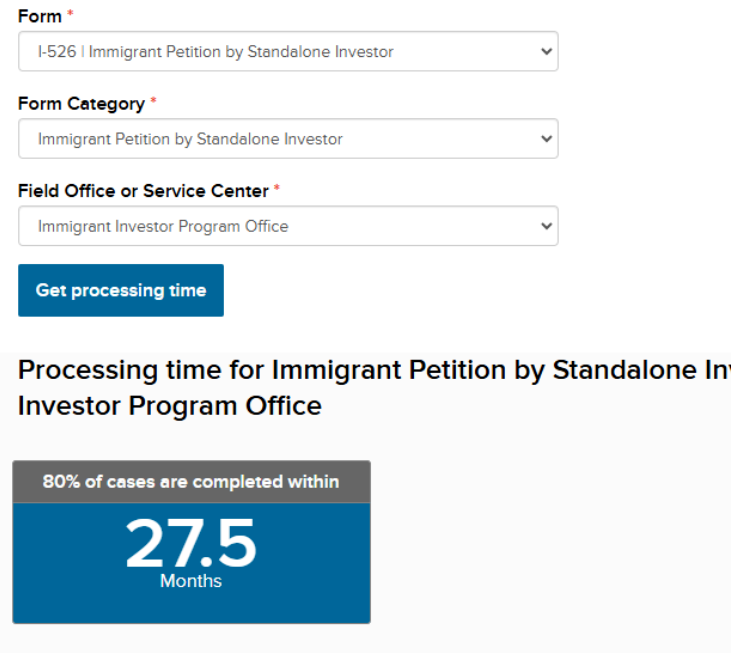Click the Form Category field label
Screen dimensions: 731x653
tap(81, 104)
